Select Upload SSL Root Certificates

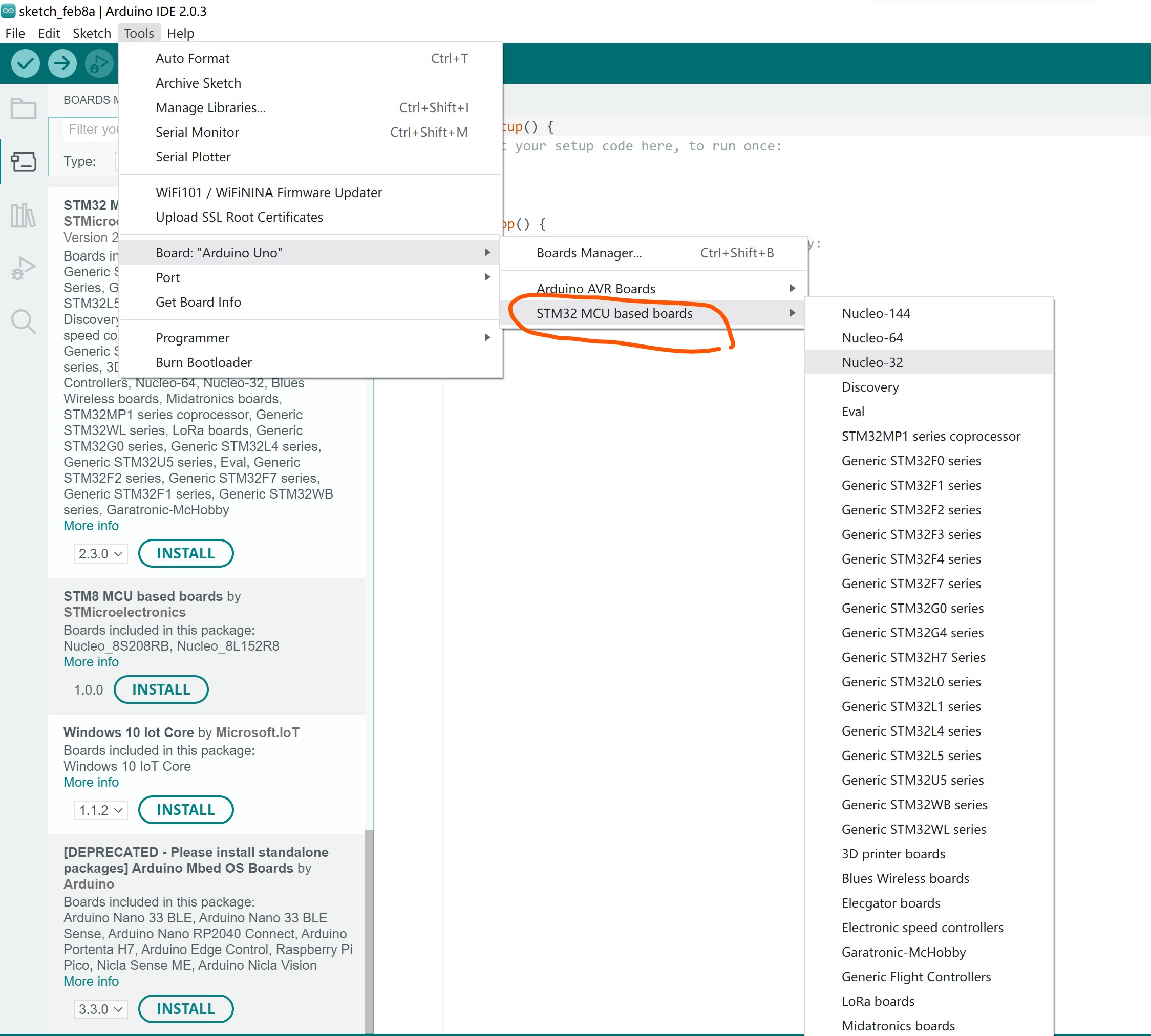coord(311,217)
